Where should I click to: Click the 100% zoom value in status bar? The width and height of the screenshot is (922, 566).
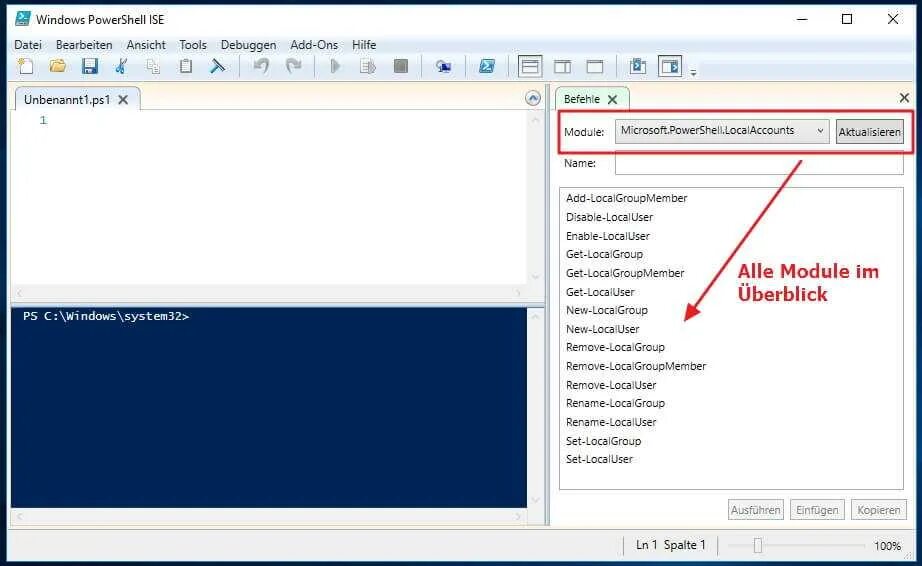887,545
